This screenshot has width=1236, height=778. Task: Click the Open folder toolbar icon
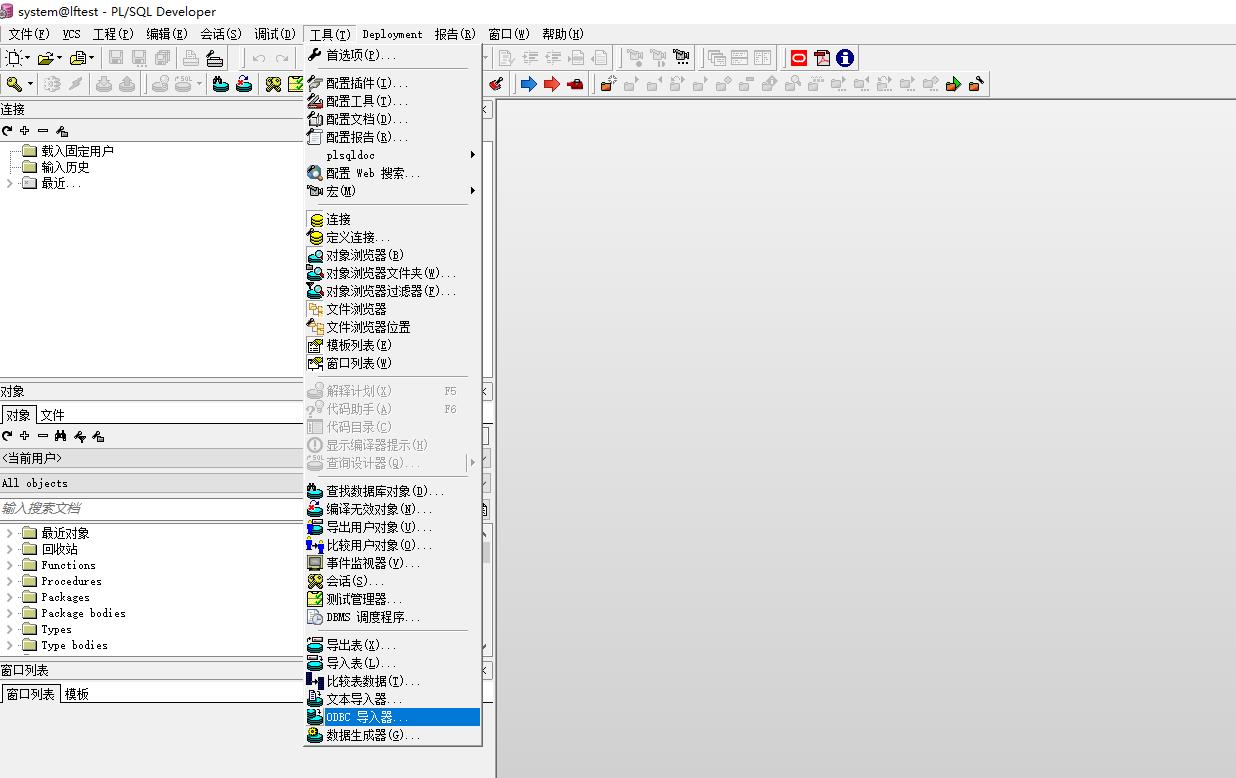(47, 58)
